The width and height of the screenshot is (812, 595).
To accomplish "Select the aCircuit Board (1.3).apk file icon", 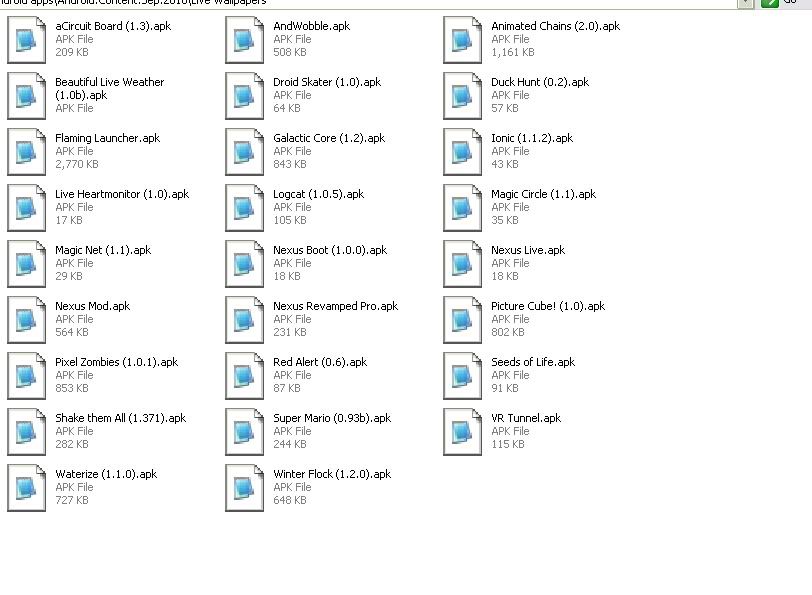I will [x=26, y=40].
